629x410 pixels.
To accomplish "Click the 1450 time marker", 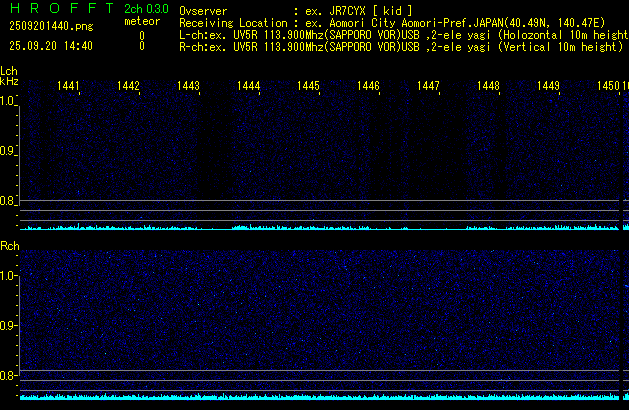I will 608,87.
